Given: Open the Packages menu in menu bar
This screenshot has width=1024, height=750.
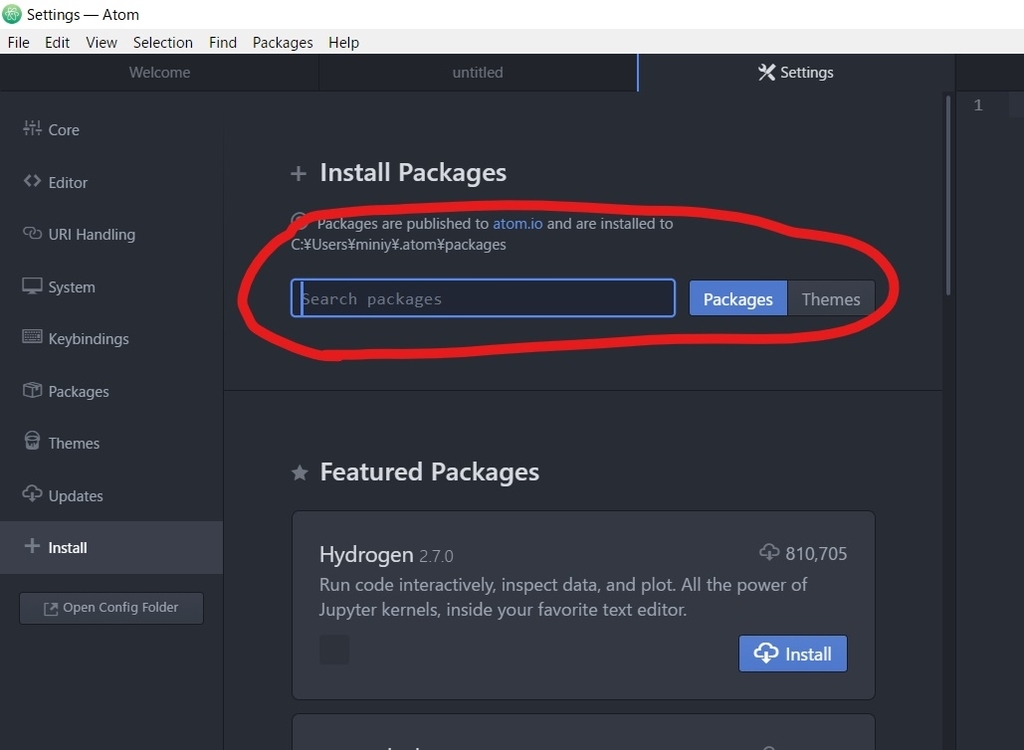Looking at the screenshot, I should click(282, 42).
